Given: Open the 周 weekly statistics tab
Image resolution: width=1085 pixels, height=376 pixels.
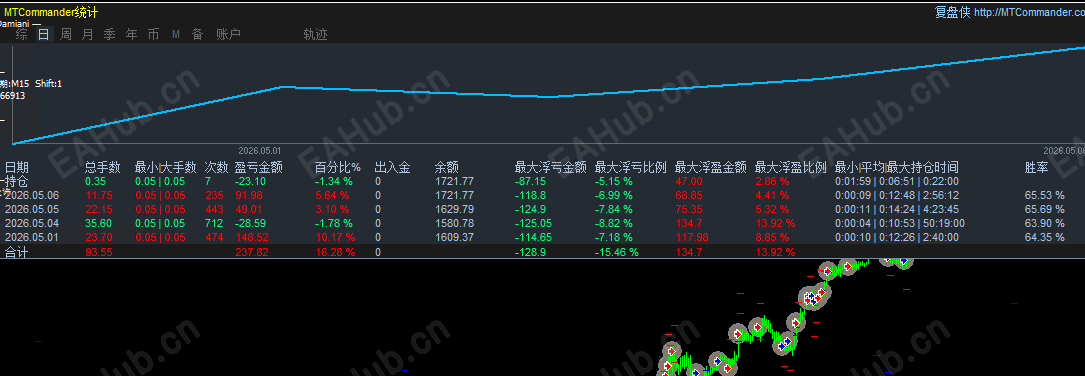Looking at the screenshot, I should point(66,35).
